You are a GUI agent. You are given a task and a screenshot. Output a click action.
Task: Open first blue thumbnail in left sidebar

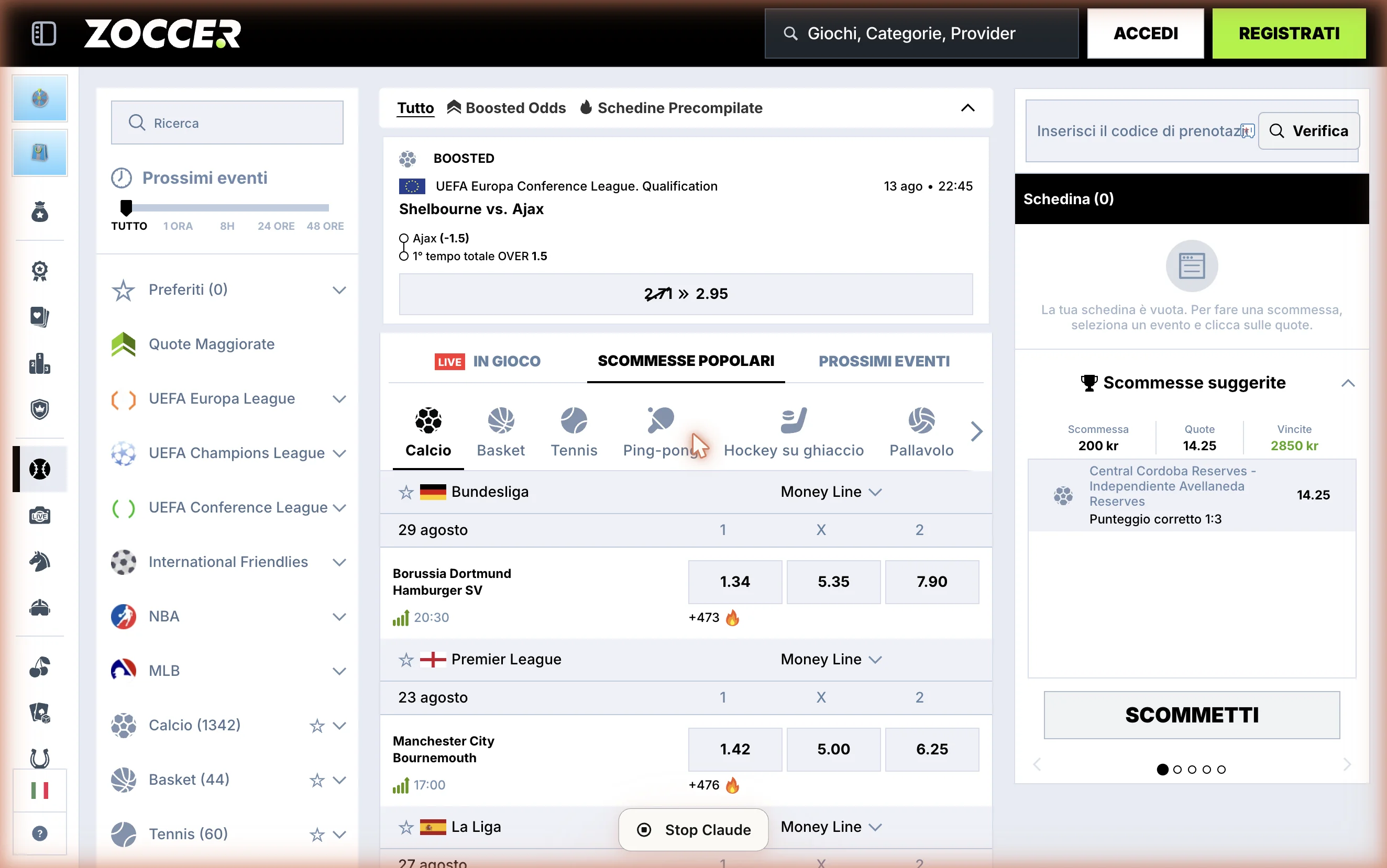pyautogui.click(x=40, y=98)
